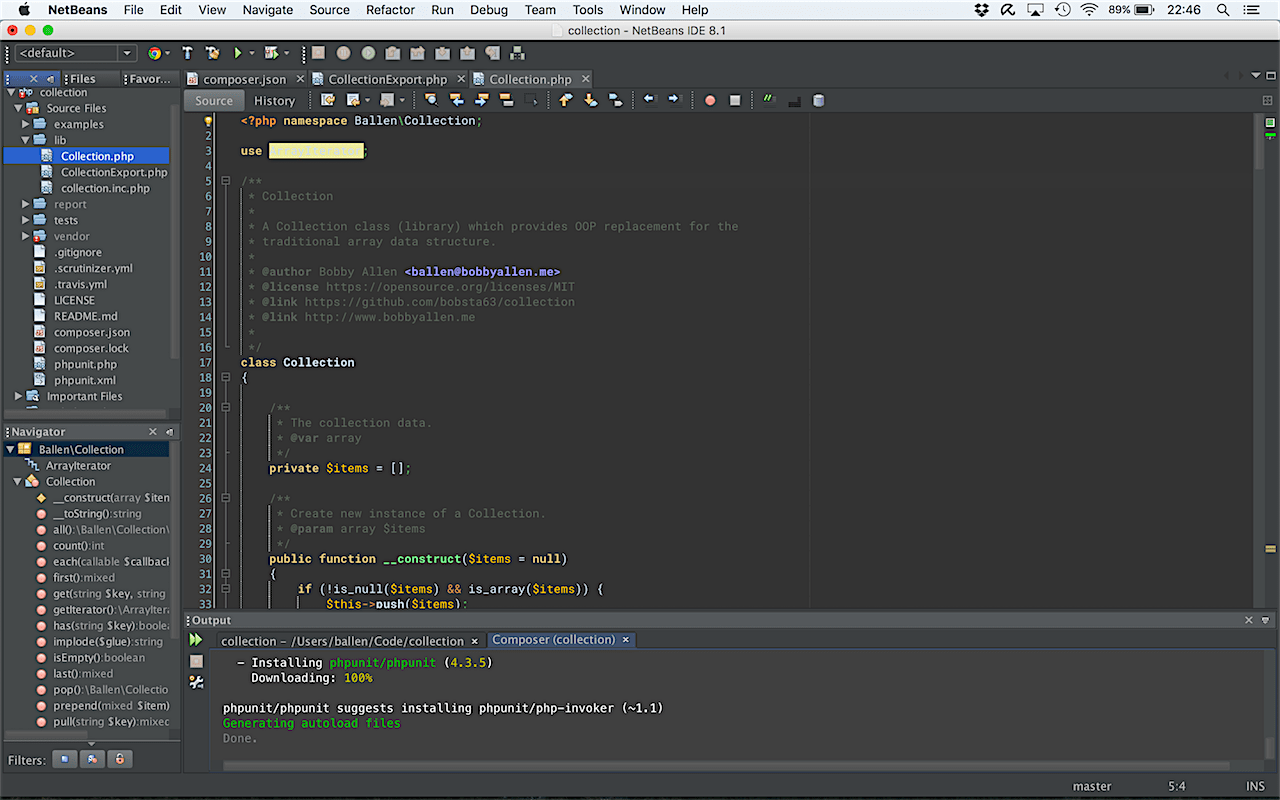Toggle Bookmark icon in editor toolbar
This screenshot has height=800, width=1280.
tap(615, 100)
